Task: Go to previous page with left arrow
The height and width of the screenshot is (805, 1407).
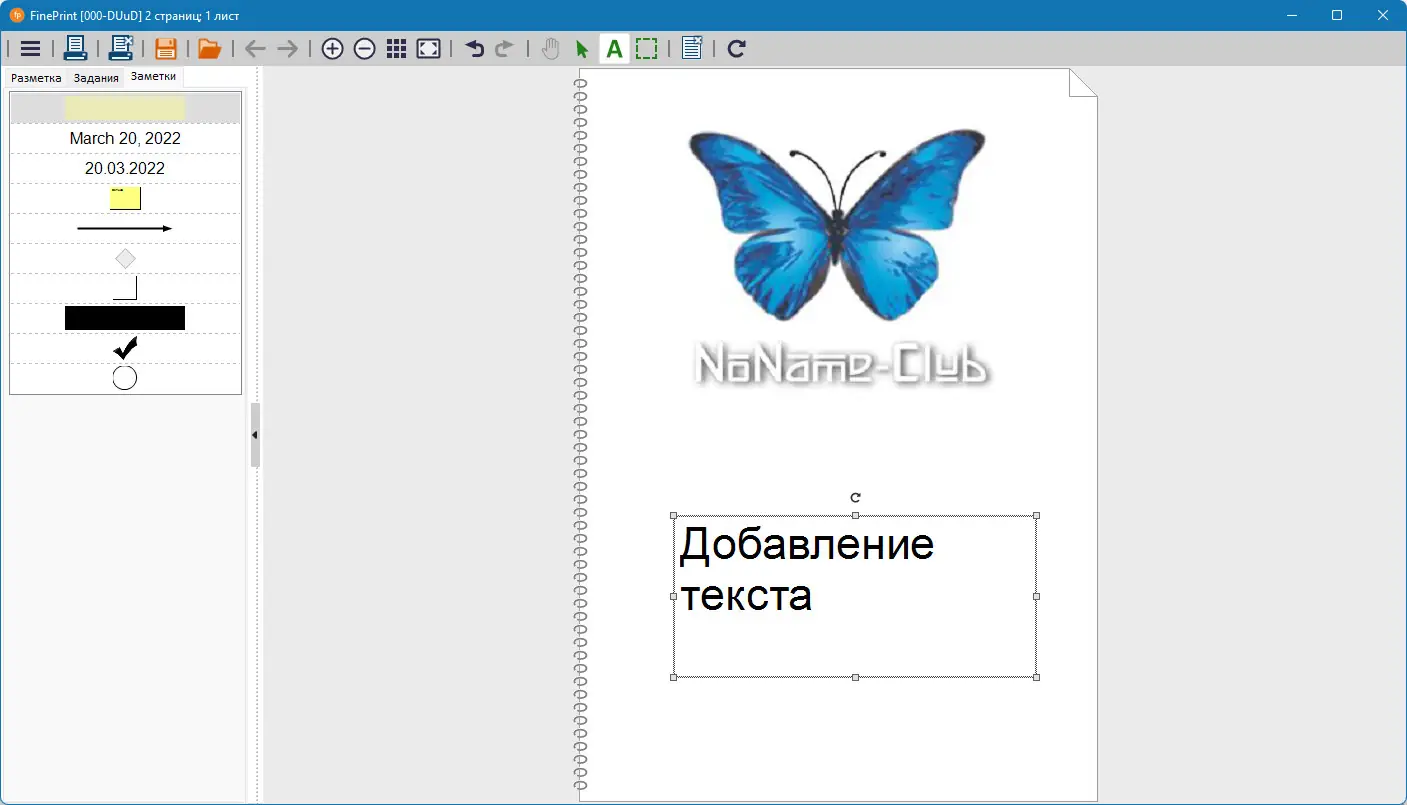Action: (256, 49)
